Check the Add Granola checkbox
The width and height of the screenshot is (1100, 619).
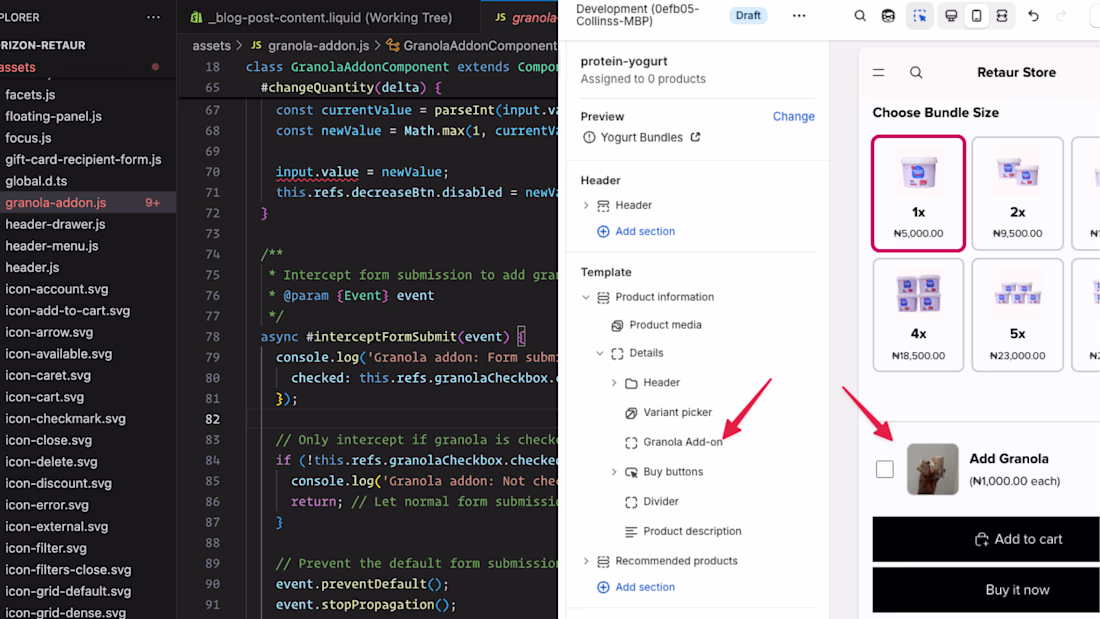[885, 469]
